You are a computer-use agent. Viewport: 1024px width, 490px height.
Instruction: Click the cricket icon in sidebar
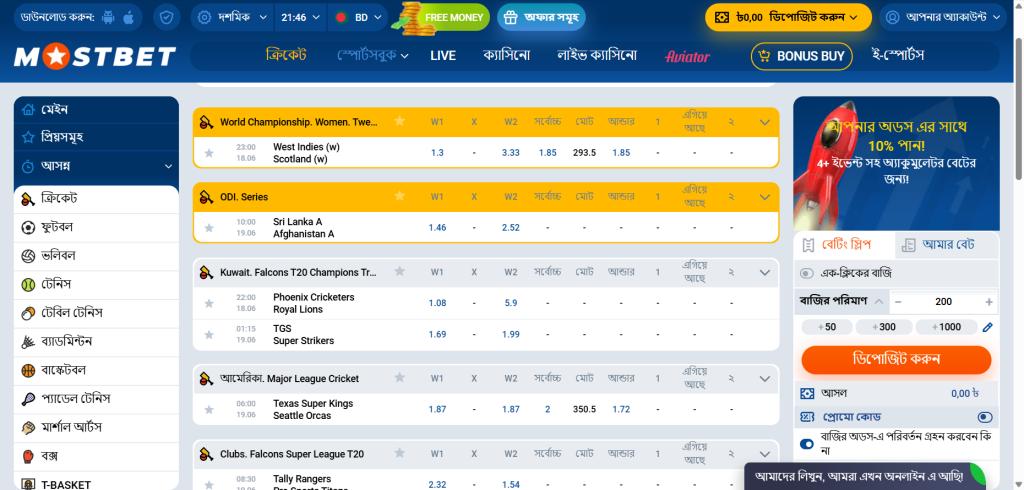[28, 198]
